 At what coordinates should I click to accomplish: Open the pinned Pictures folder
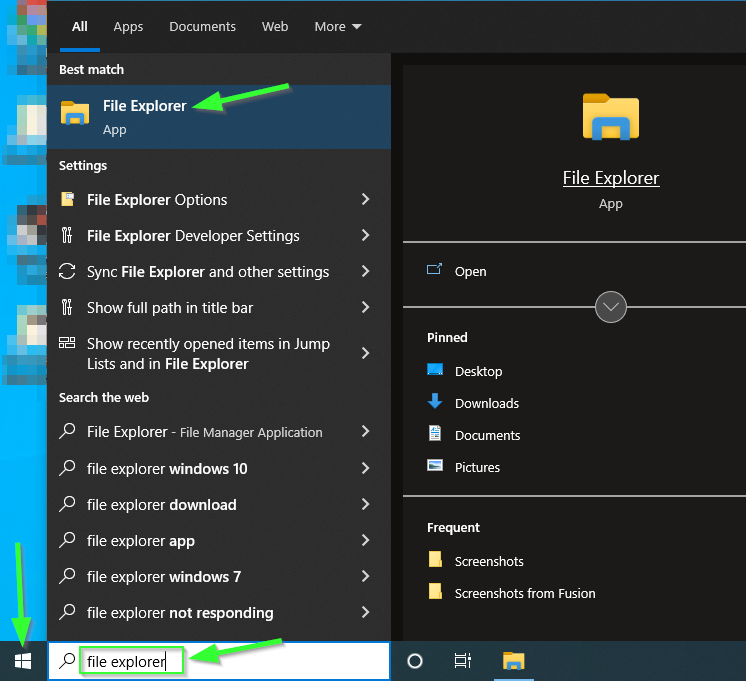[477, 467]
